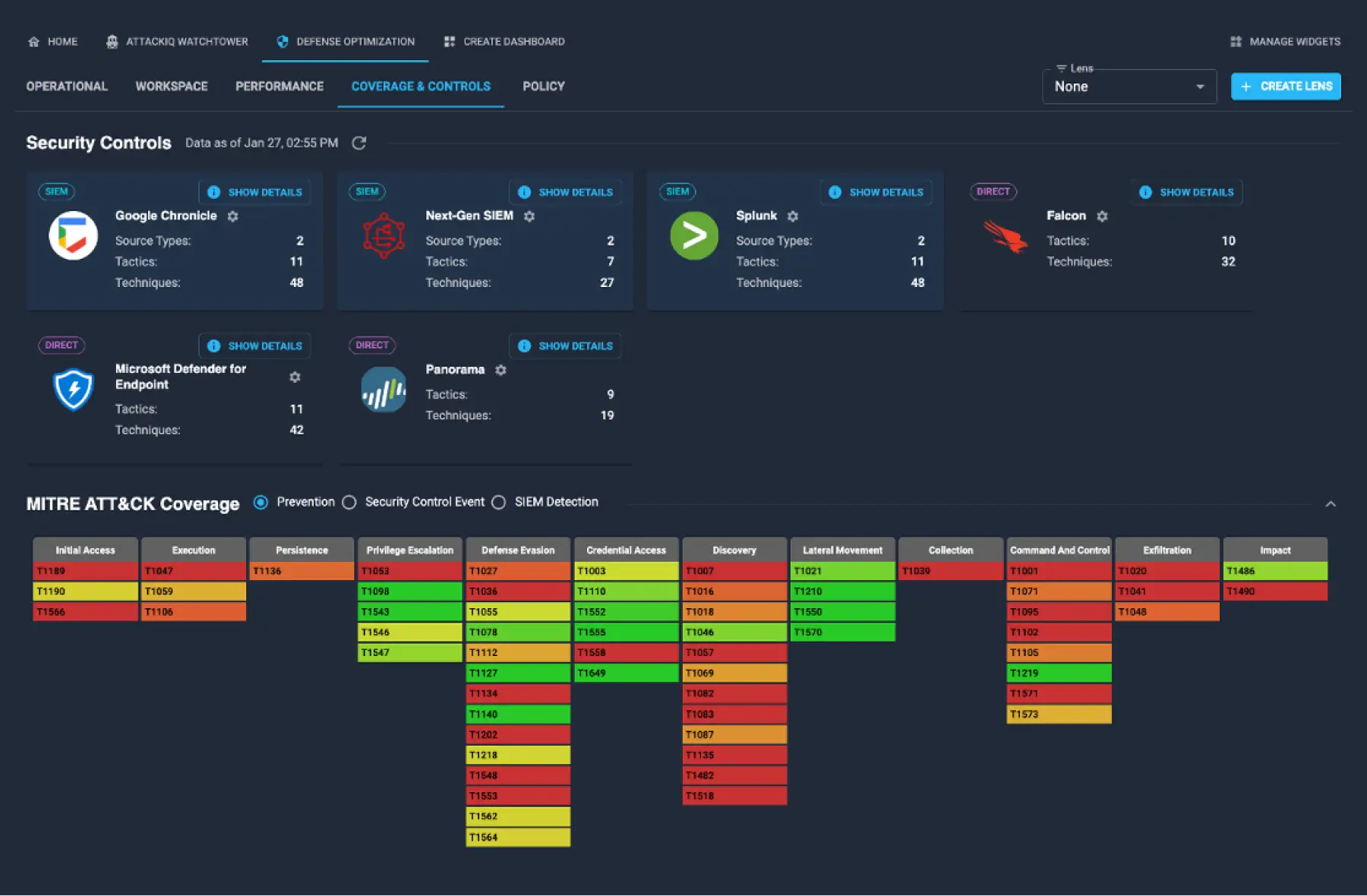This screenshot has height=896, width=1367.
Task: Click technique cell T1048 under Exfiltration
Action: (x=1167, y=612)
